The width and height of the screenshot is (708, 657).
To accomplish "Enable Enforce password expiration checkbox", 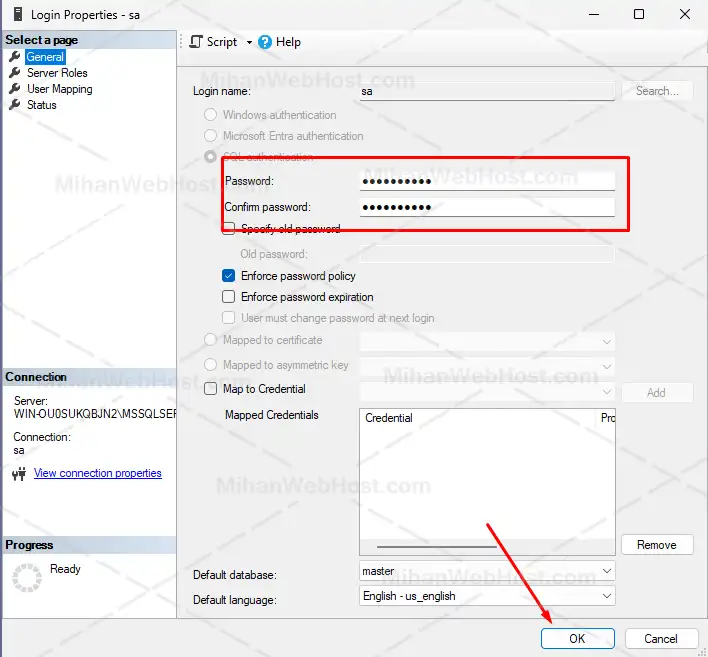I will tap(229, 297).
